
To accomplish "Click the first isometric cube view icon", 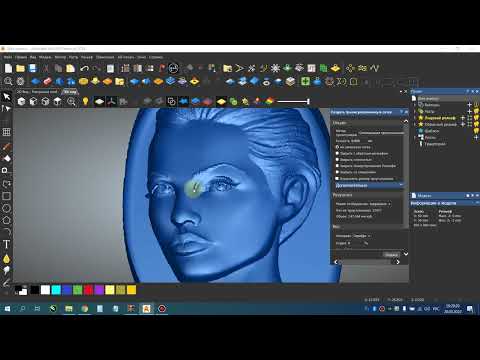I will [x=21, y=101].
